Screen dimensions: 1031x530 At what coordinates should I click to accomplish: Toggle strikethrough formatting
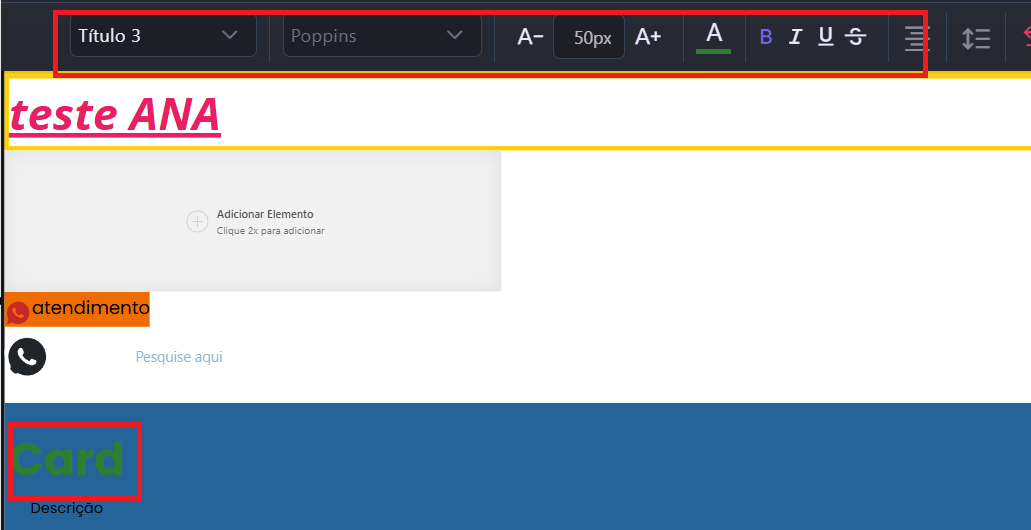(x=855, y=37)
